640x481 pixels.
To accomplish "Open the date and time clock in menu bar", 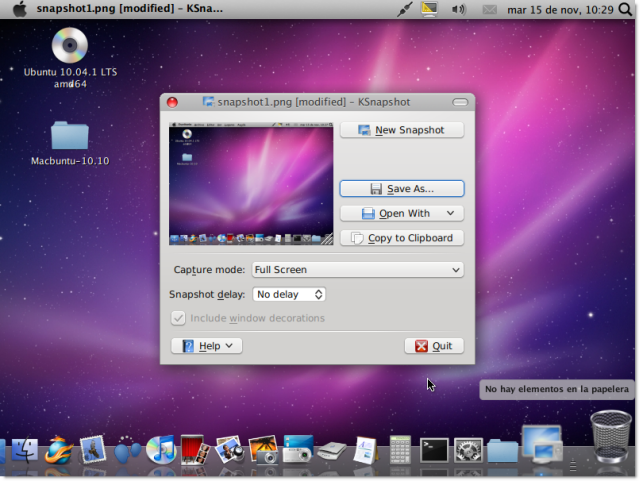I will click(560, 9).
